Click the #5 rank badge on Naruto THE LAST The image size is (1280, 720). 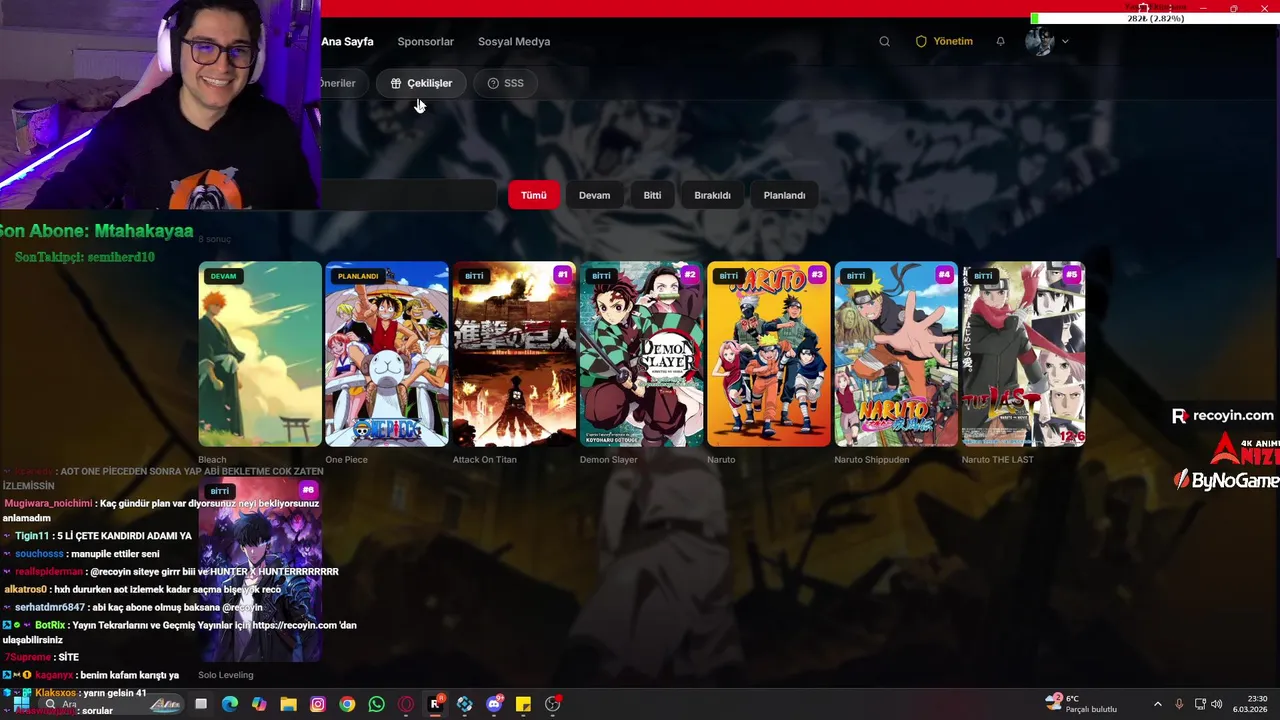coord(1071,275)
